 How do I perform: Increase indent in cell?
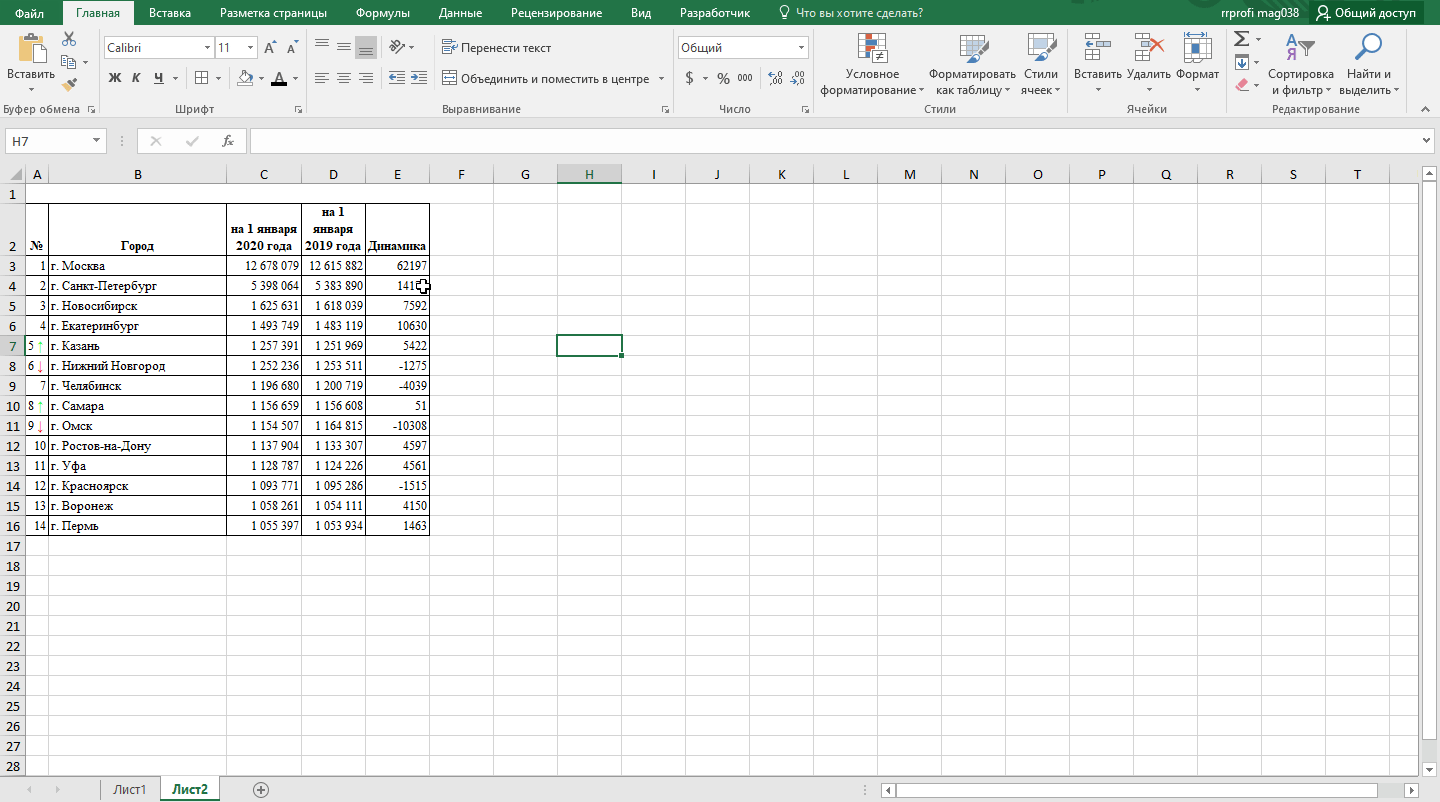pos(418,78)
